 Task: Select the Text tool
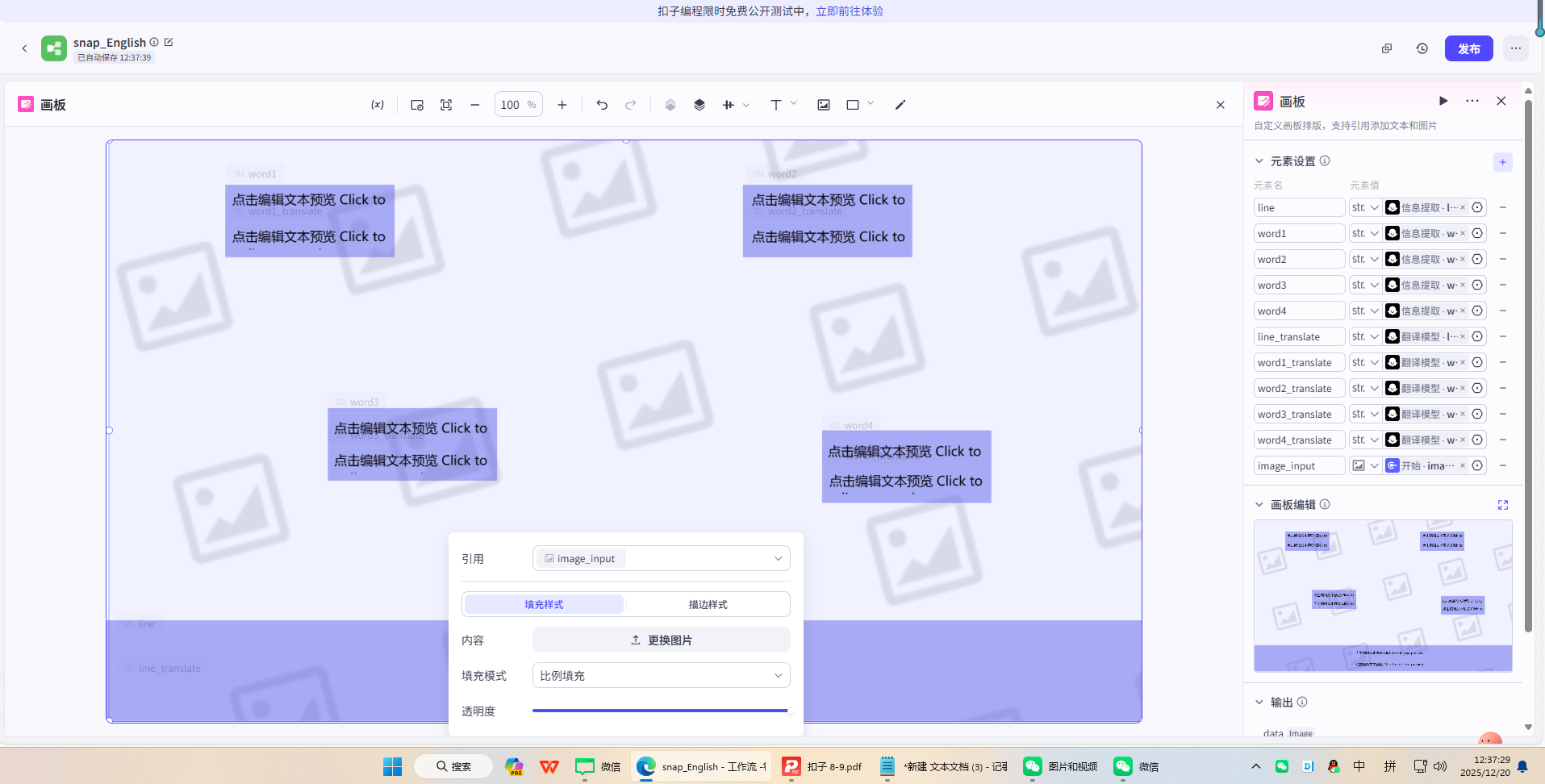(775, 105)
